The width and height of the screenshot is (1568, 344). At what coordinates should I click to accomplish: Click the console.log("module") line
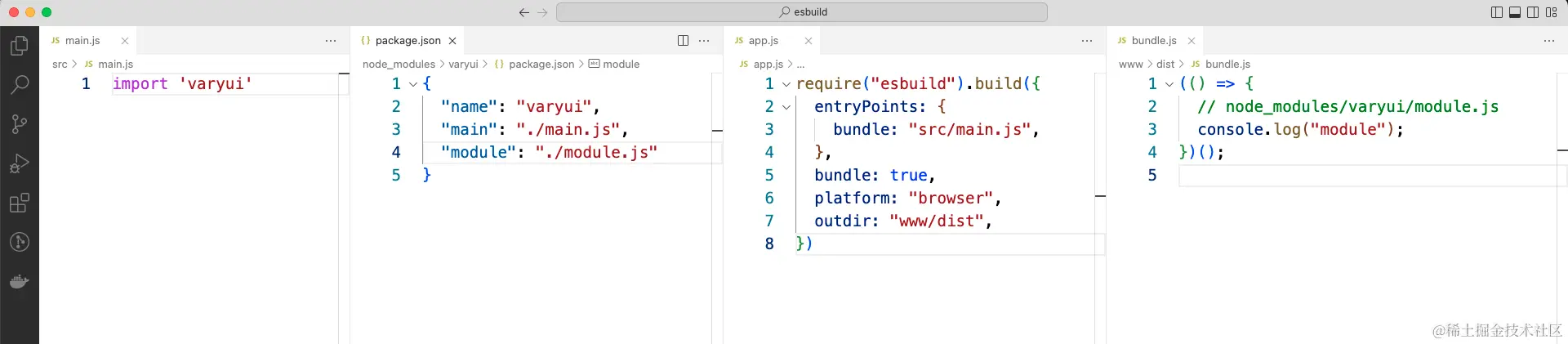pos(1300,129)
